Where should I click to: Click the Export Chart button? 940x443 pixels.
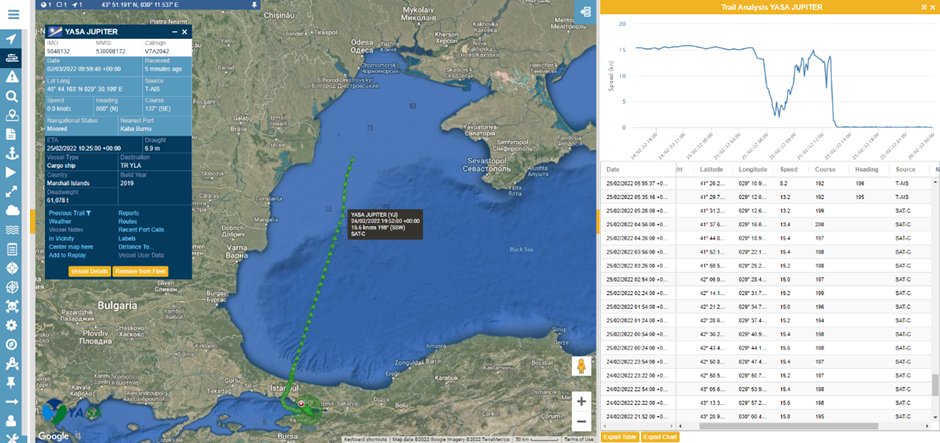(x=660, y=437)
